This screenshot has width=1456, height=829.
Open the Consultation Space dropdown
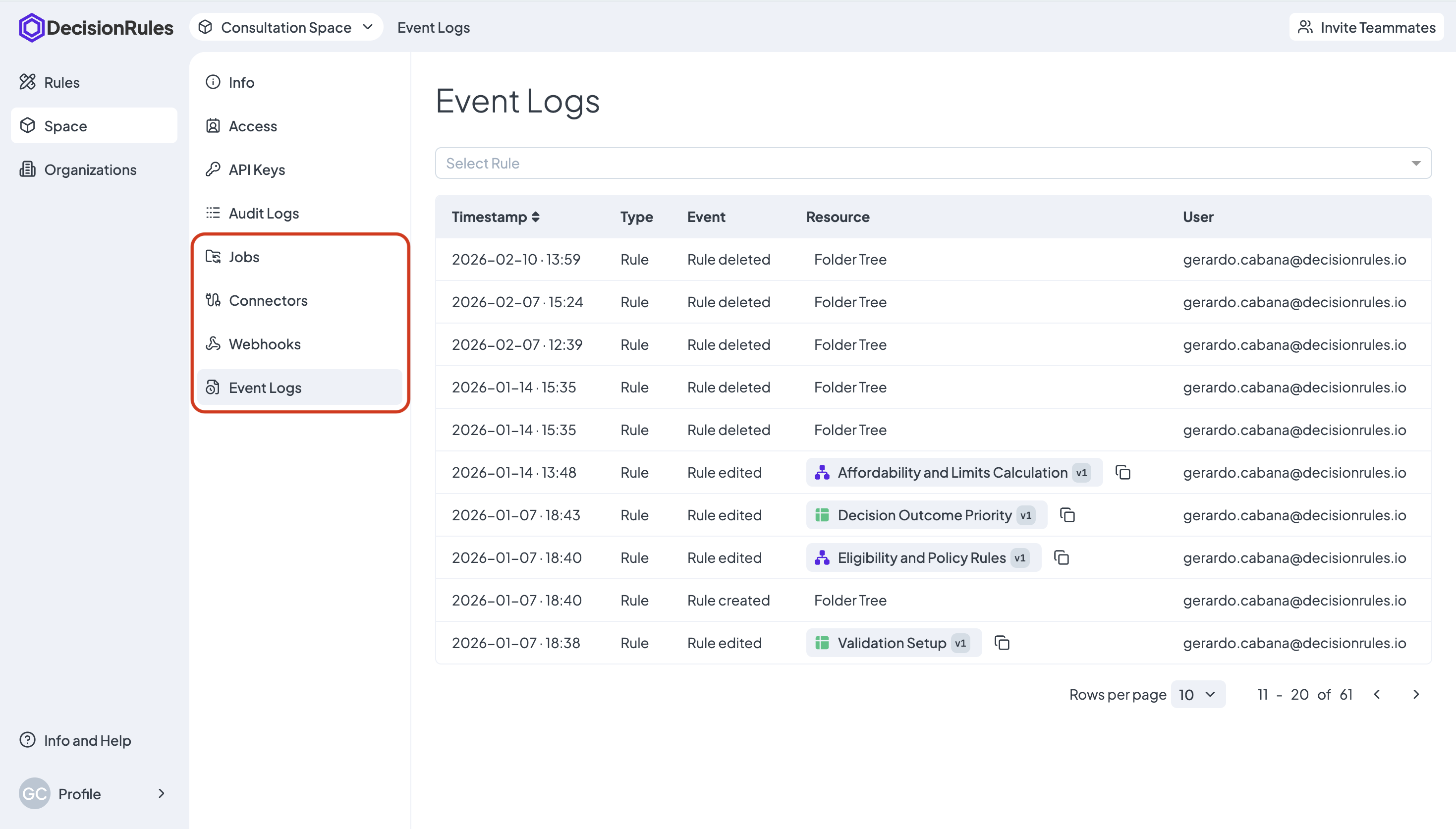click(x=286, y=27)
